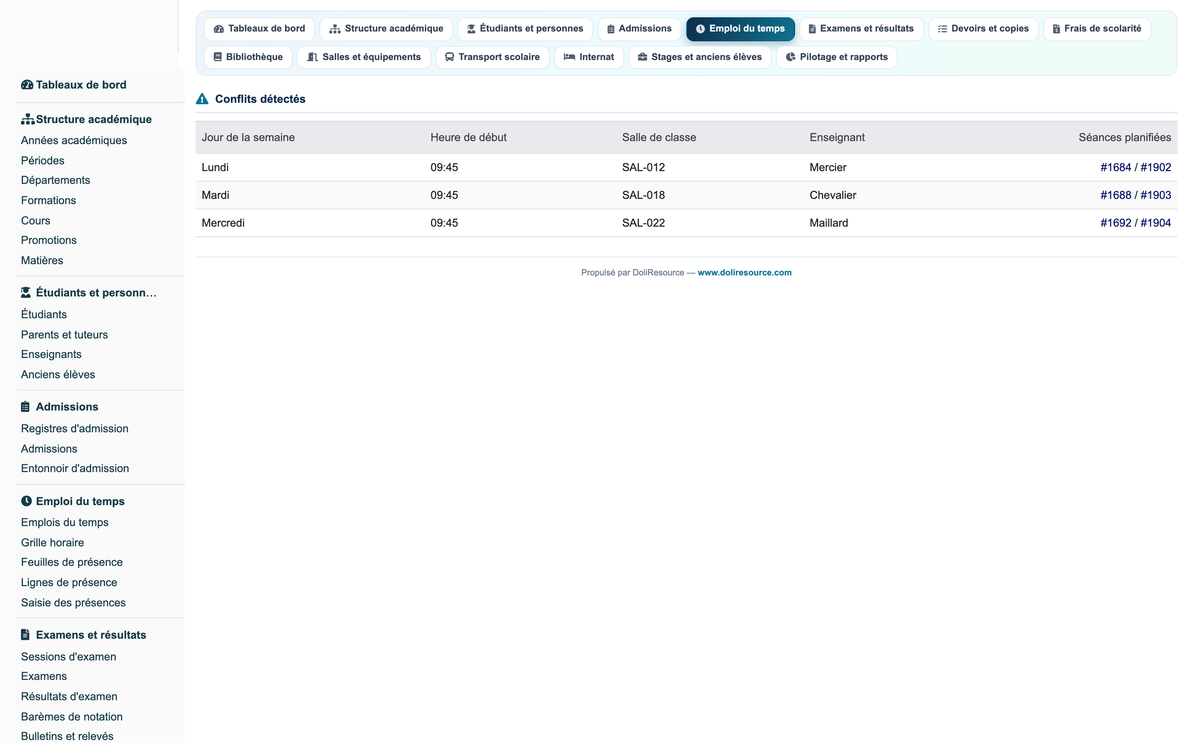
Task: Open Lignes de présence in the sidebar
Action: point(69,582)
